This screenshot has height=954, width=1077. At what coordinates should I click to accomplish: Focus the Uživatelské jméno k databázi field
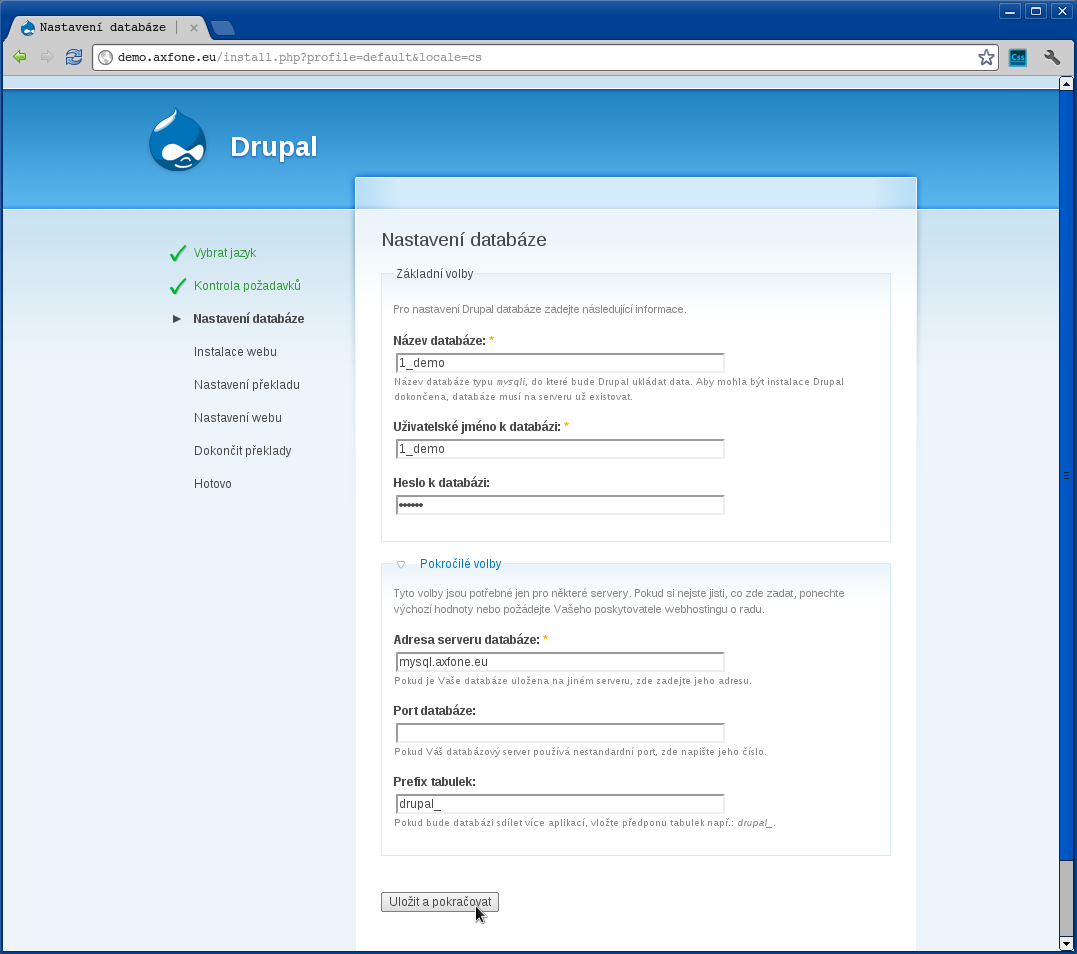[x=560, y=449]
